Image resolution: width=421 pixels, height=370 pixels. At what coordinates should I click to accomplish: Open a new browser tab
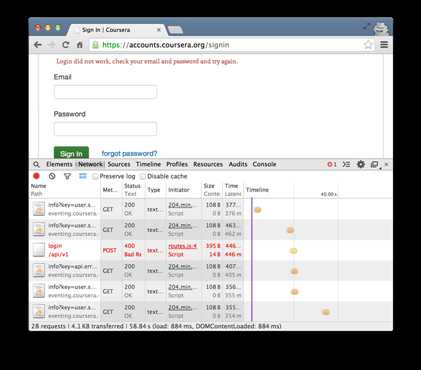(x=175, y=30)
